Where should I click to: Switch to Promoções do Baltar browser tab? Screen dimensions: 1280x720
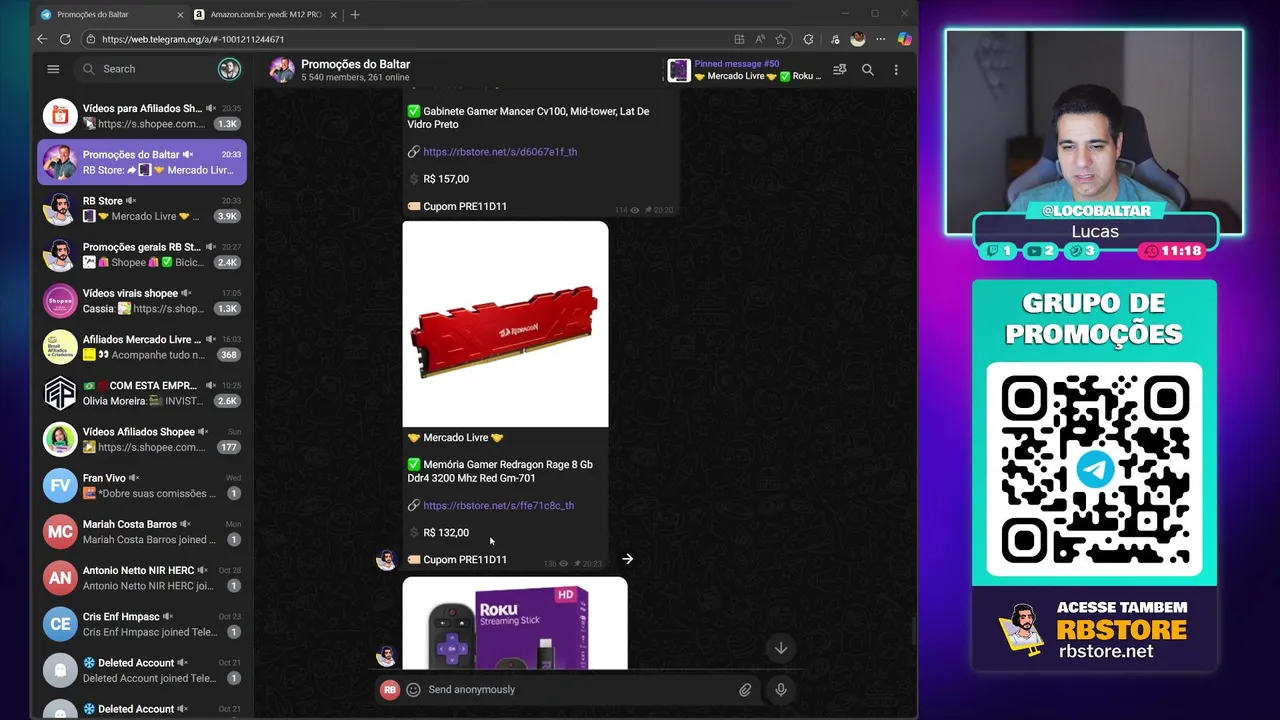pyautogui.click(x=112, y=14)
